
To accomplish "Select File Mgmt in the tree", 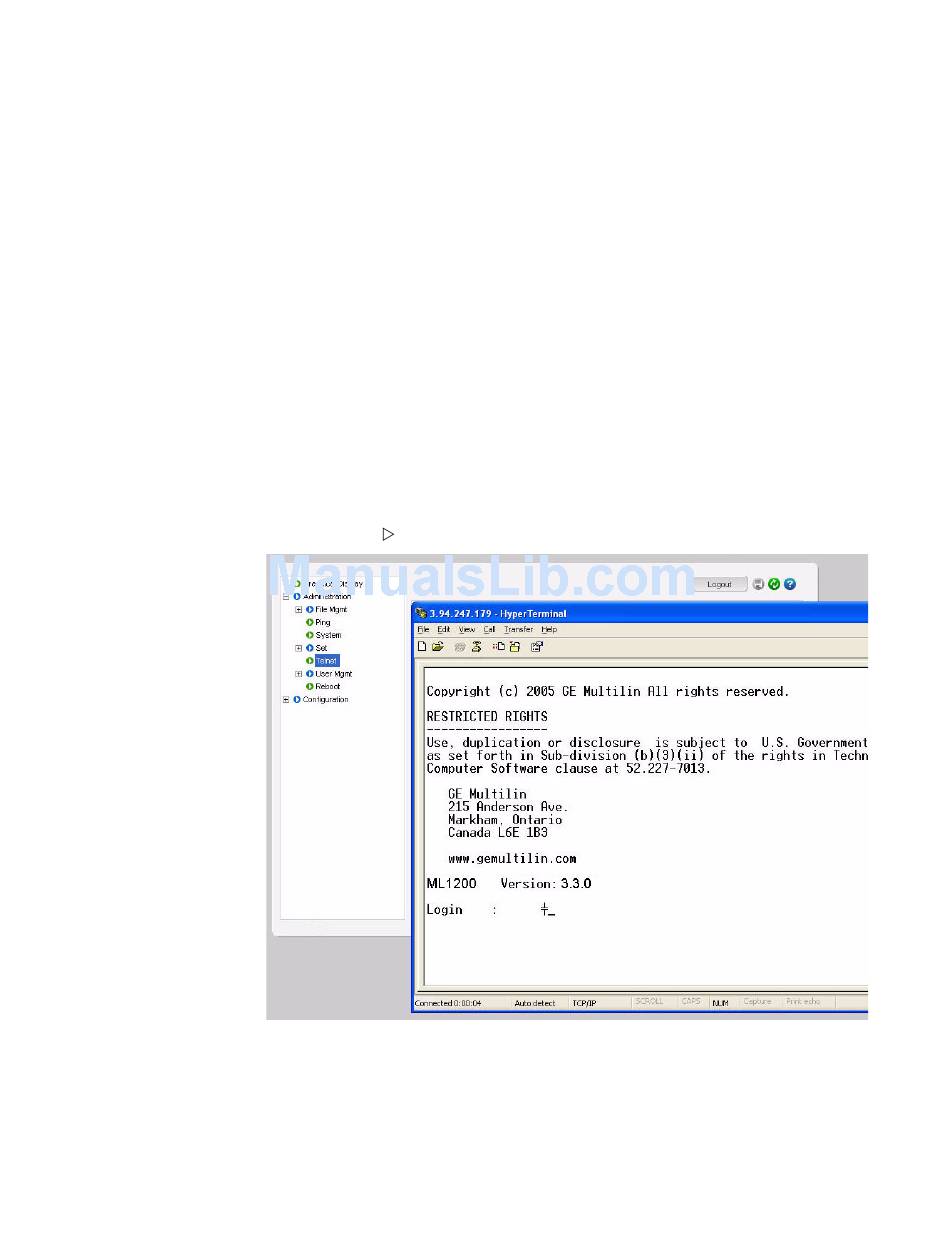I will coord(332,609).
